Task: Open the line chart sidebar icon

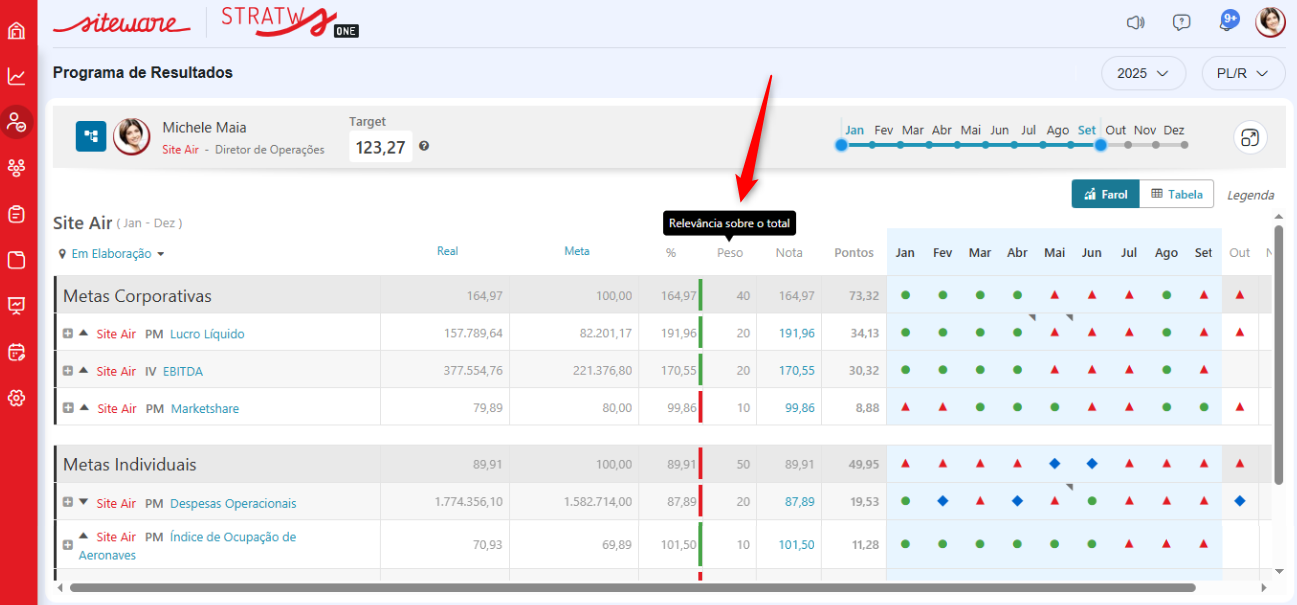Action: coord(16,77)
